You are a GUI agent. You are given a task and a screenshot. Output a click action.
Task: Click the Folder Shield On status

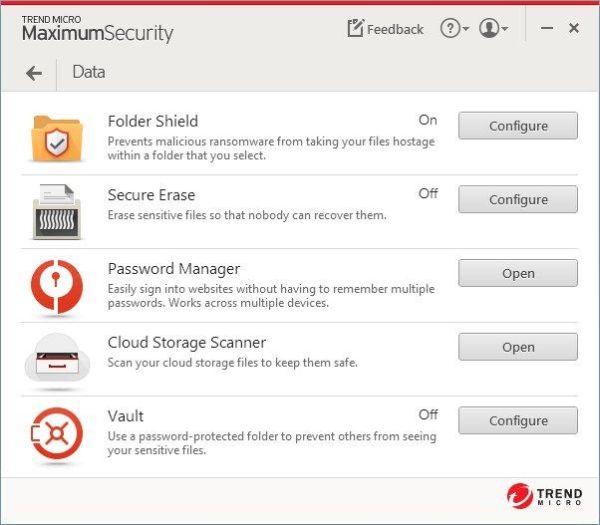pyautogui.click(x=428, y=120)
